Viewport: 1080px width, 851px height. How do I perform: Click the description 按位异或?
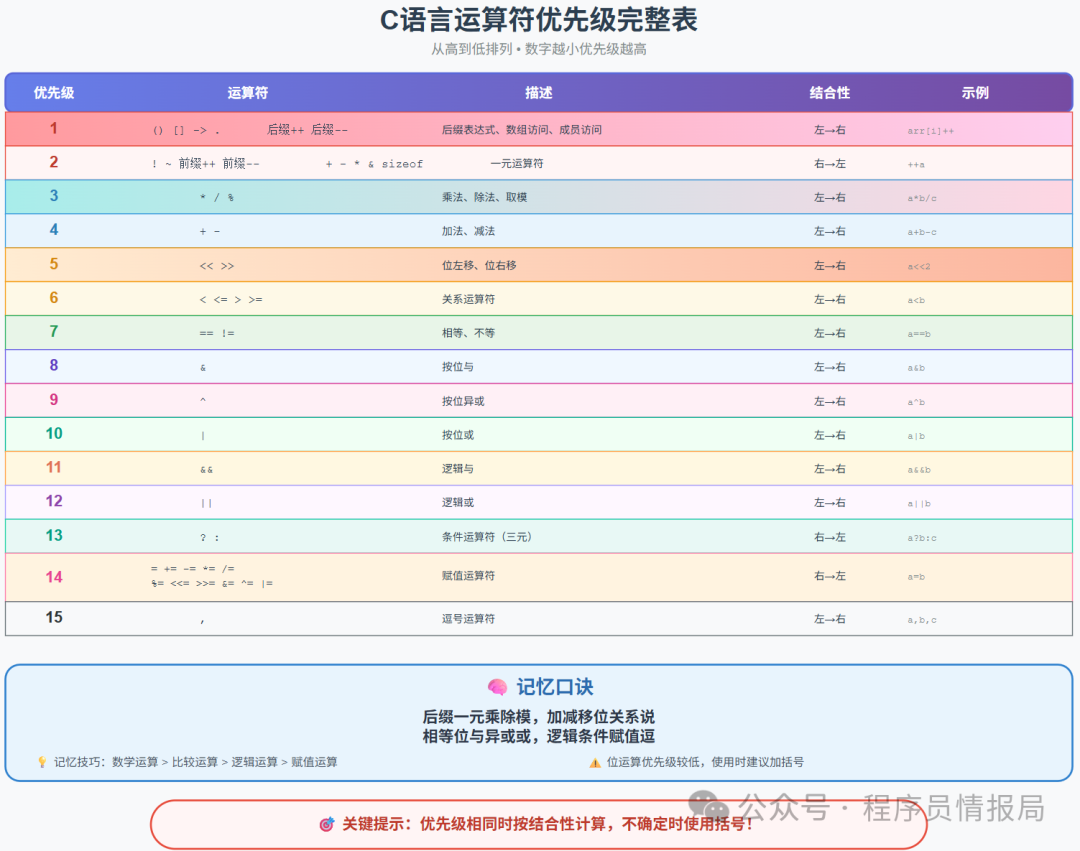point(463,401)
